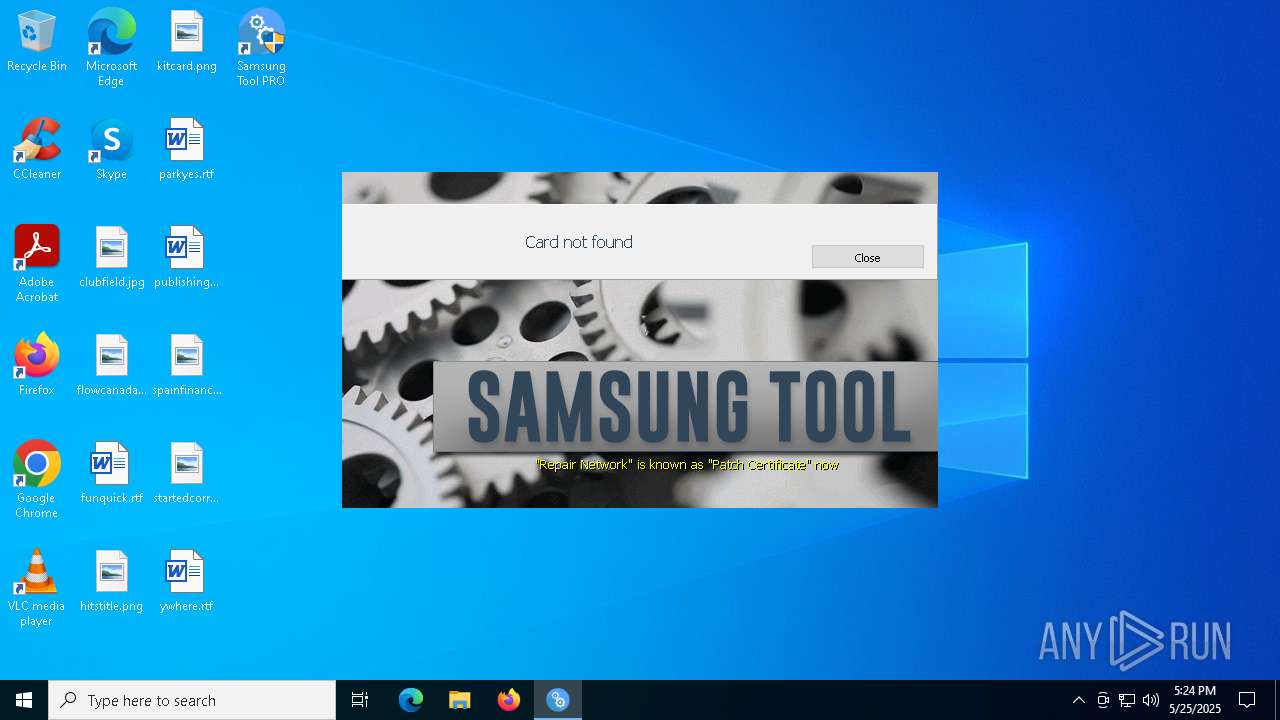
Task: Select kitcard.png file on desktop
Action: 187,42
